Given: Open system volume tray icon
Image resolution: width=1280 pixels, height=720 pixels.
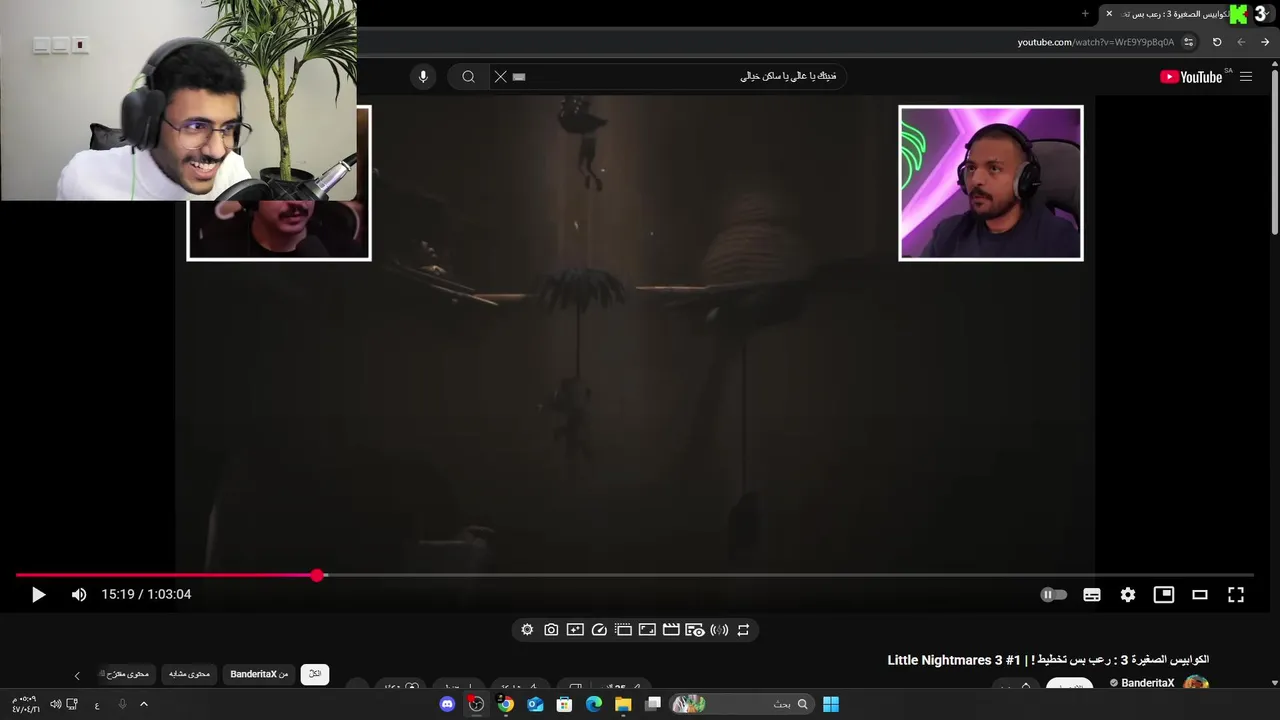Looking at the screenshot, I should [x=55, y=704].
